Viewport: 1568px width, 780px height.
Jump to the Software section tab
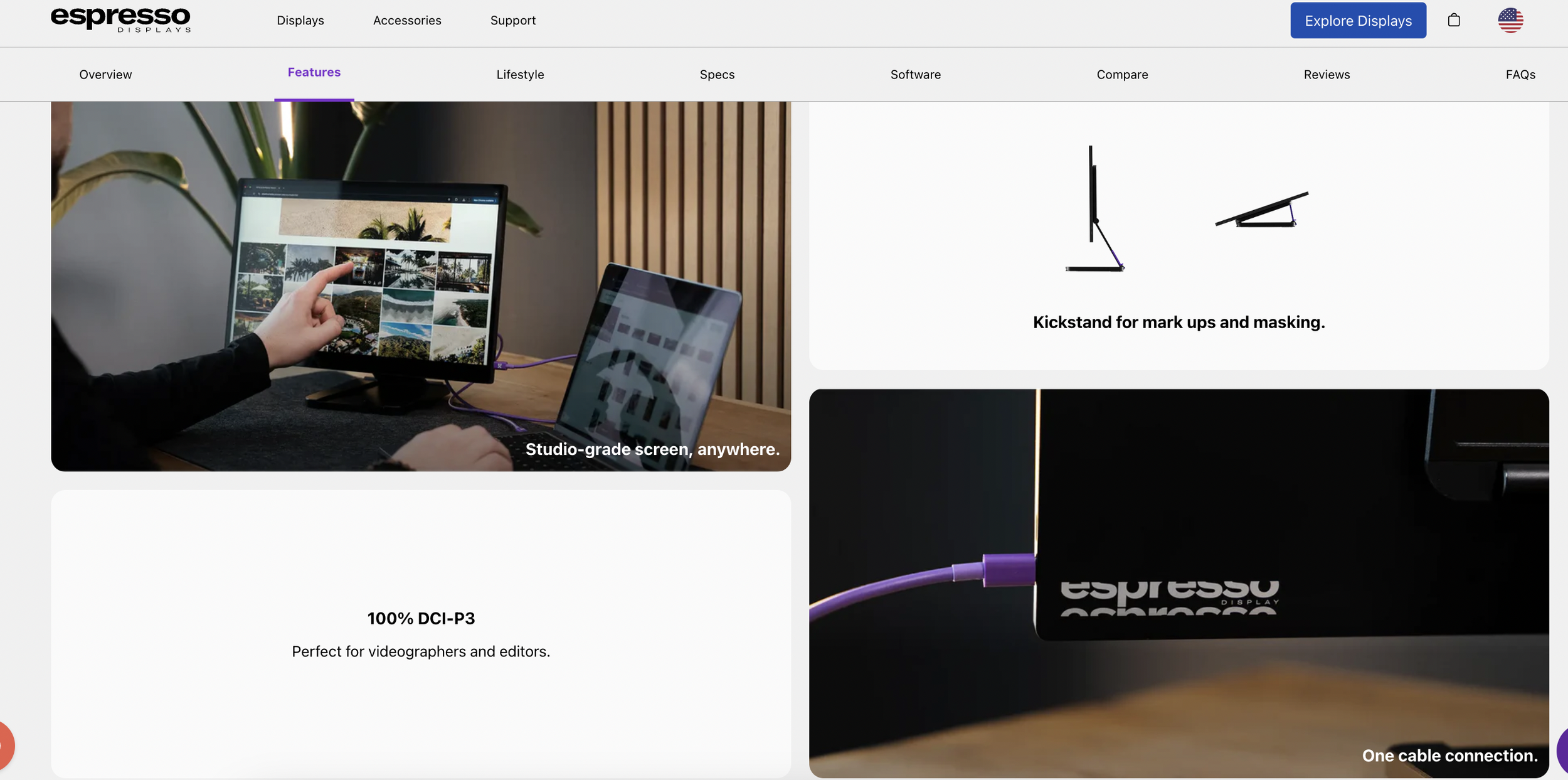(x=915, y=74)
